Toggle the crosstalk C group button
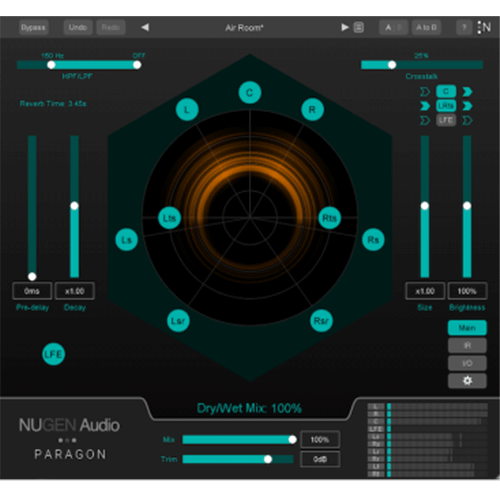 point(446,91)
